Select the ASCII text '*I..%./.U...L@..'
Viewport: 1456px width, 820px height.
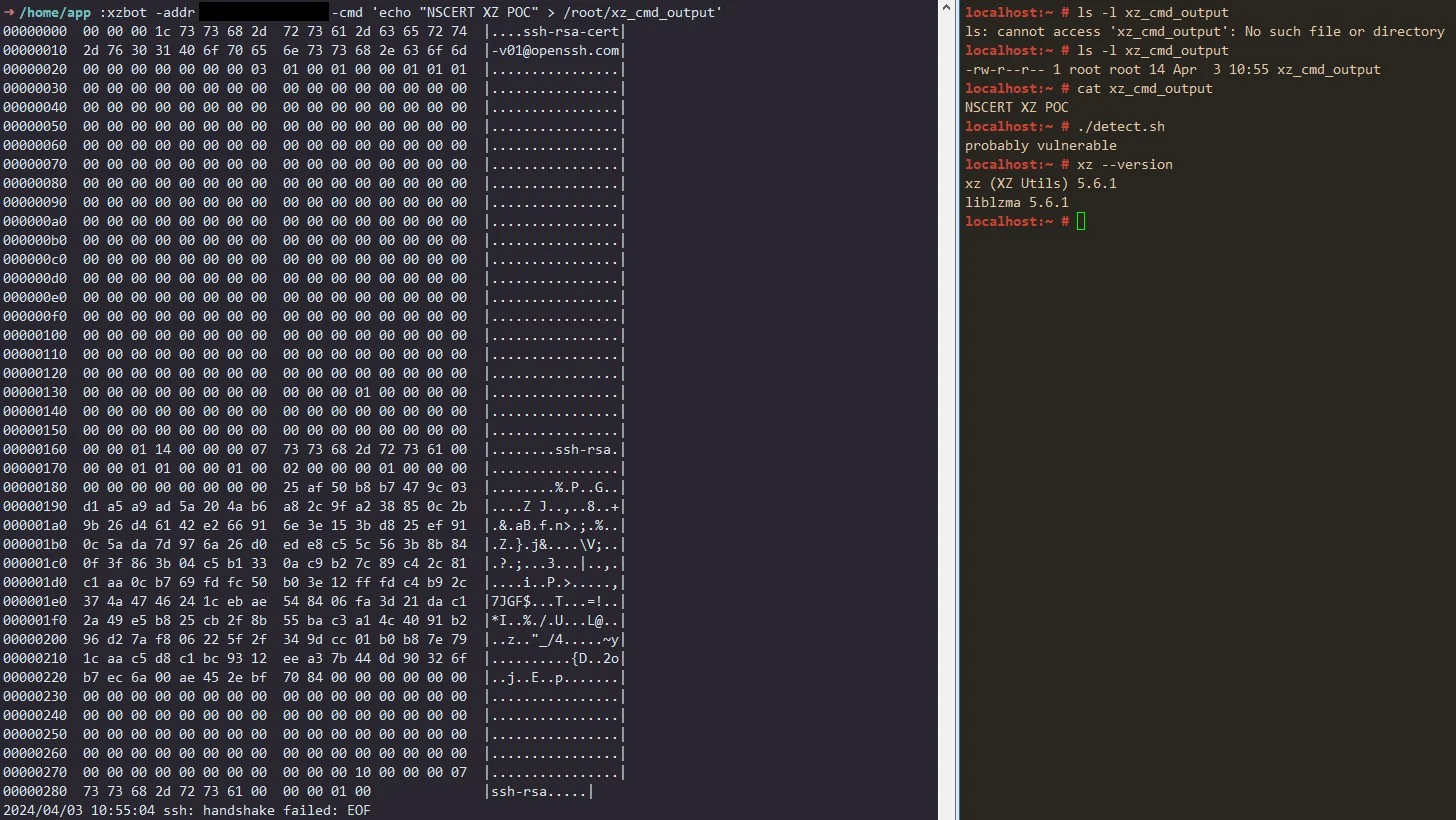(x=555, y=620)
